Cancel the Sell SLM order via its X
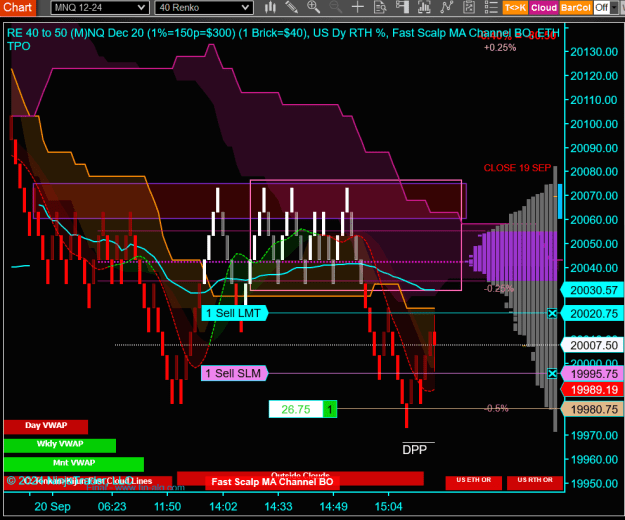The width and height of the screenshot is (625, 520). [552, 374]
